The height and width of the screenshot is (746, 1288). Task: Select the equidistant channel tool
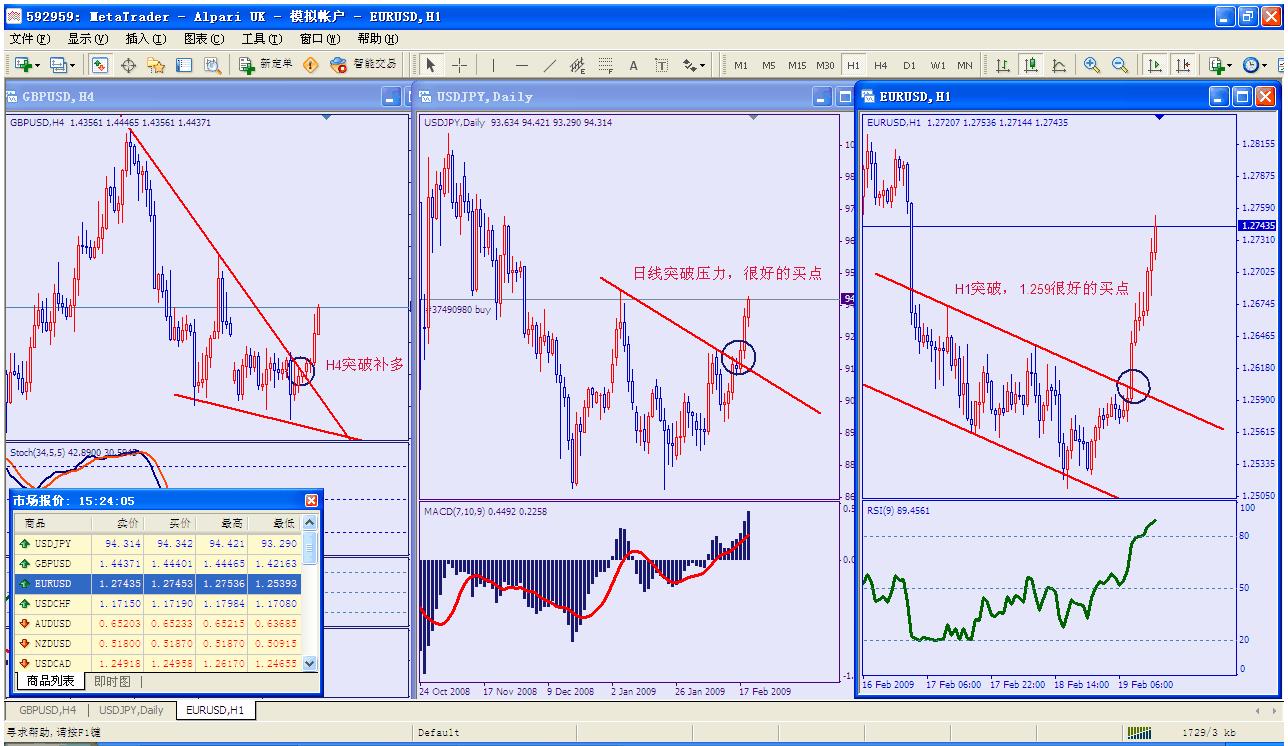click(577, 65)
